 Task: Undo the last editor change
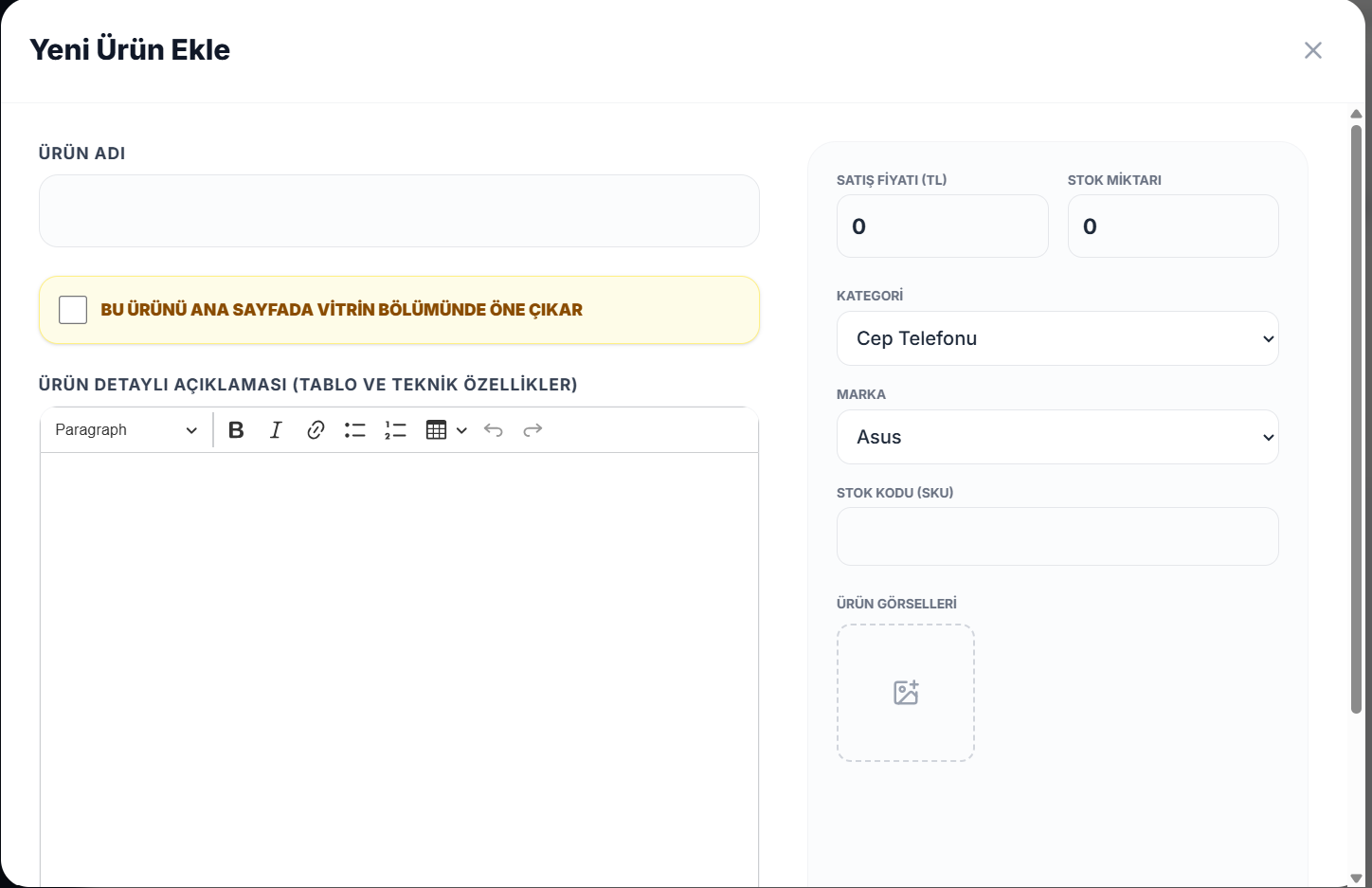click(493, 430)
